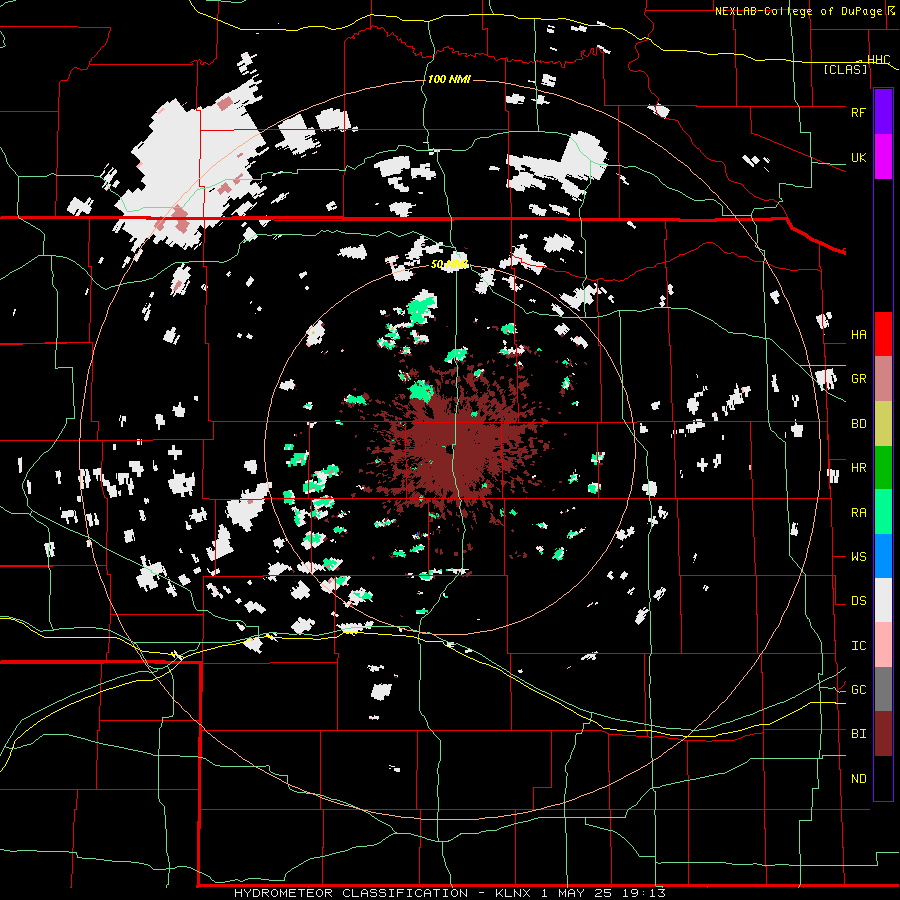
Task: Pick the HR dark green swatch
Action: click(x=883, y=467)
